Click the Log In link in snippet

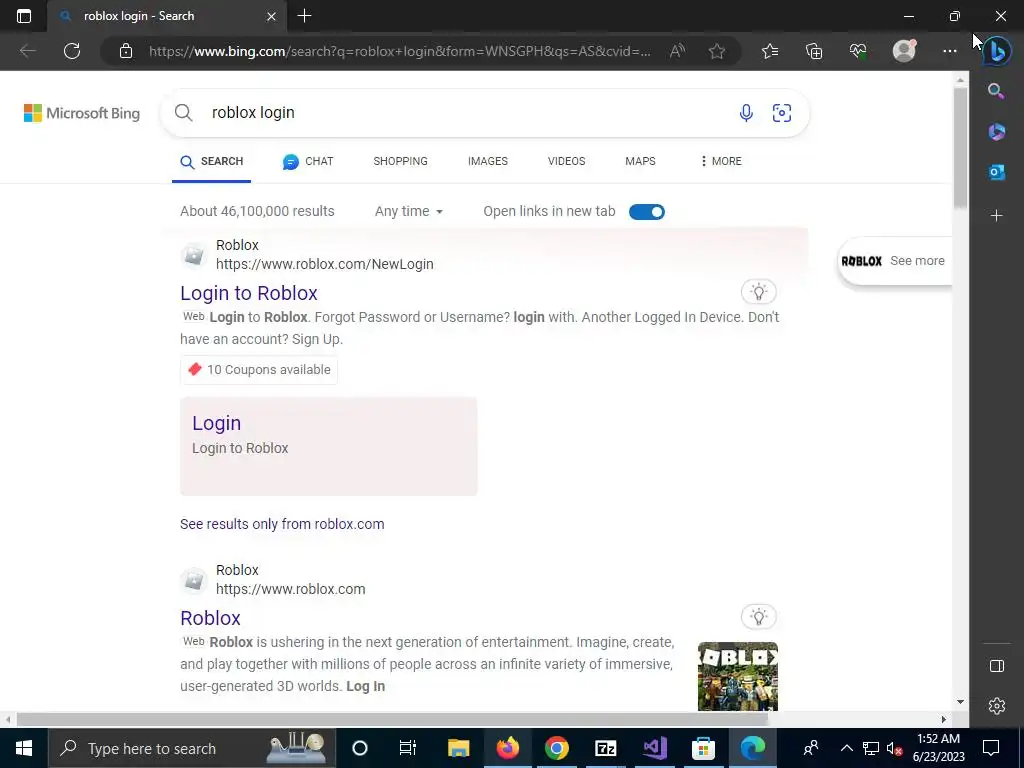point(365,686)
